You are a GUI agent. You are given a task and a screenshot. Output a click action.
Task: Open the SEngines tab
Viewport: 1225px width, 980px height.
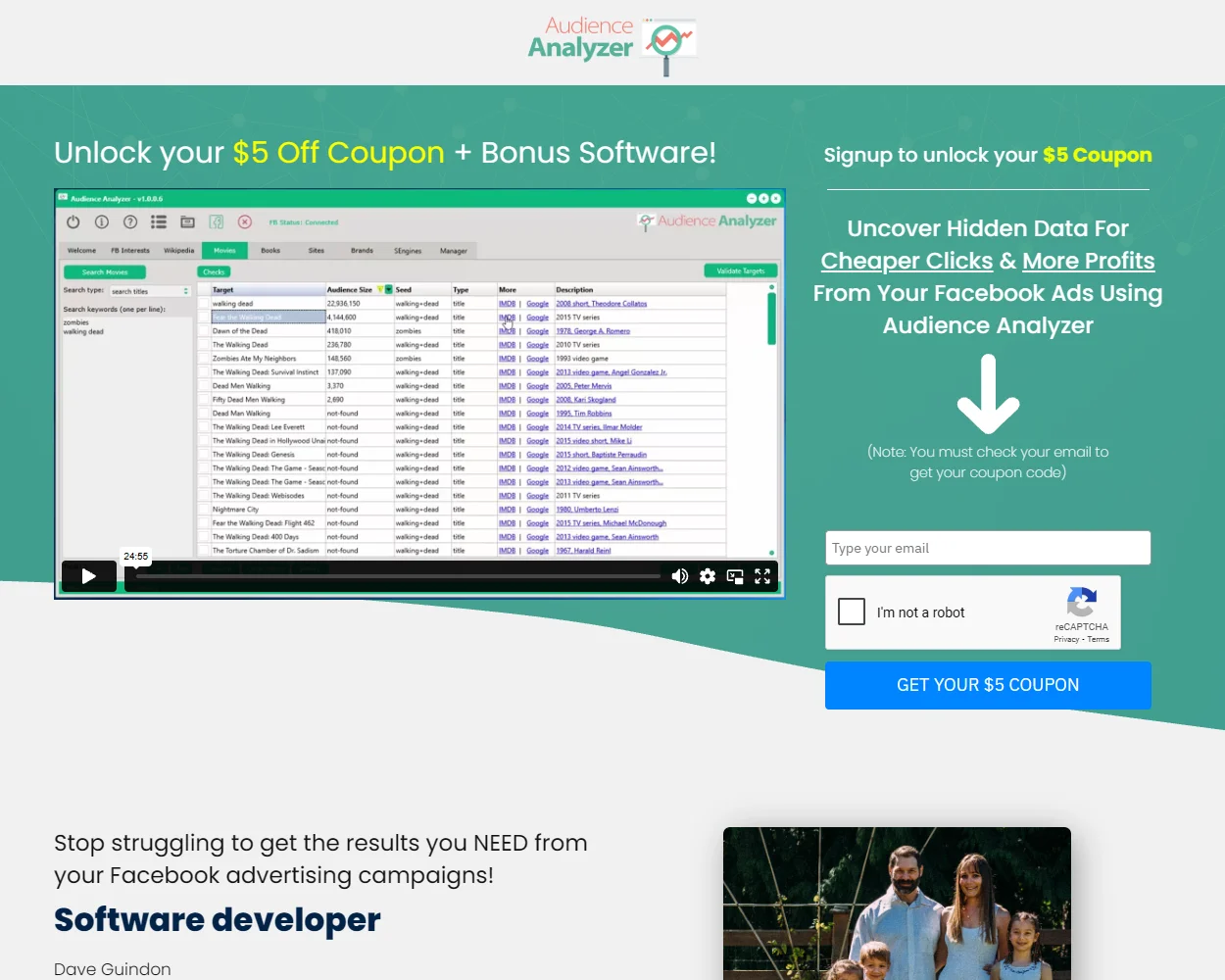pos(408,250)
